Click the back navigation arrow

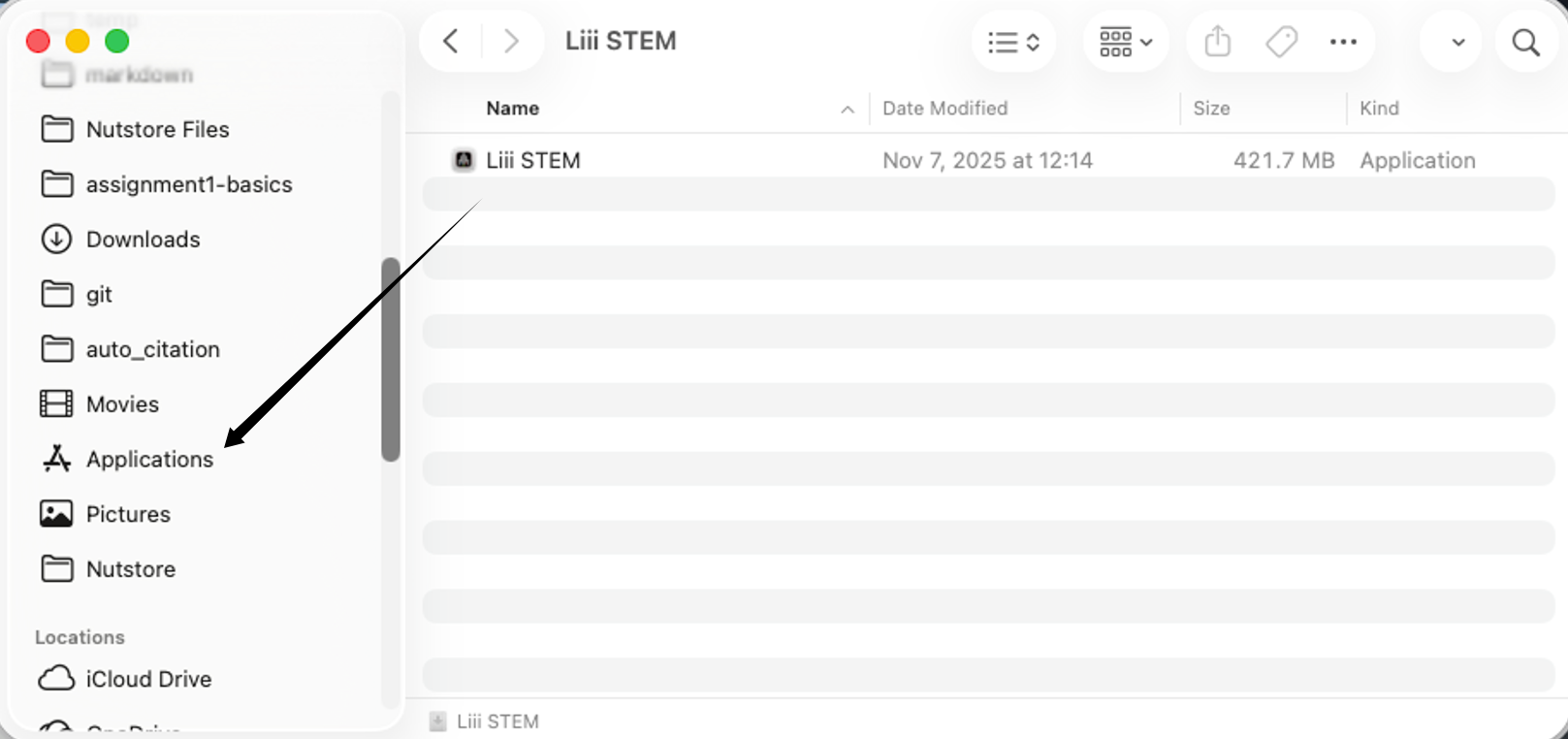451,42
